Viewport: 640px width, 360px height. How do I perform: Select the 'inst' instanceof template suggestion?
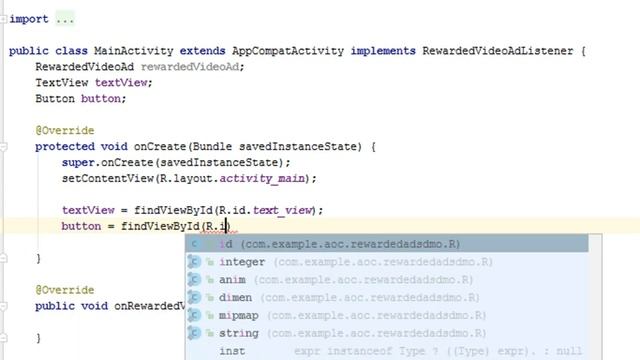[387, 351]
